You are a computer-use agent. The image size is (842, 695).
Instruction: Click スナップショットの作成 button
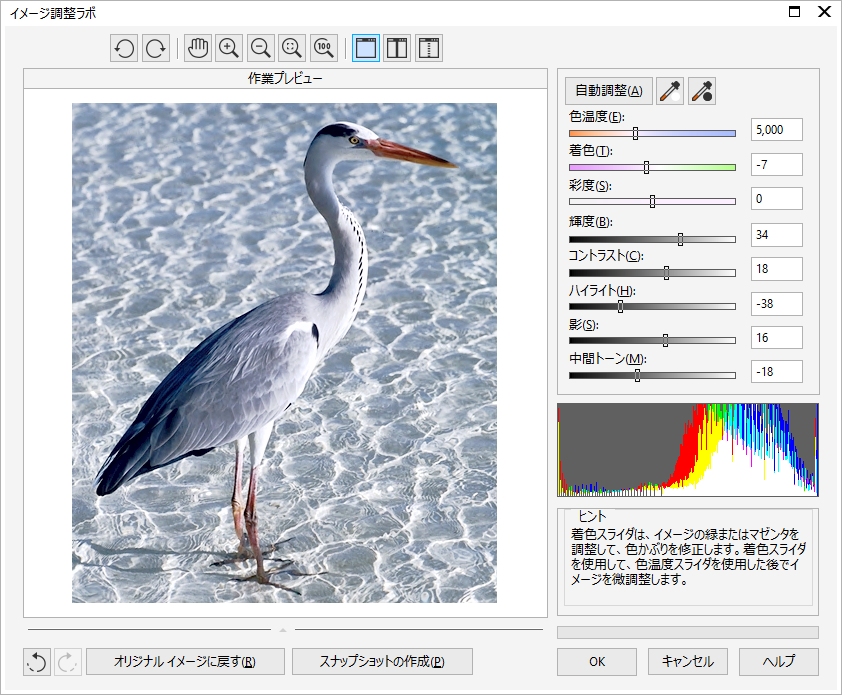pos(382,662)
